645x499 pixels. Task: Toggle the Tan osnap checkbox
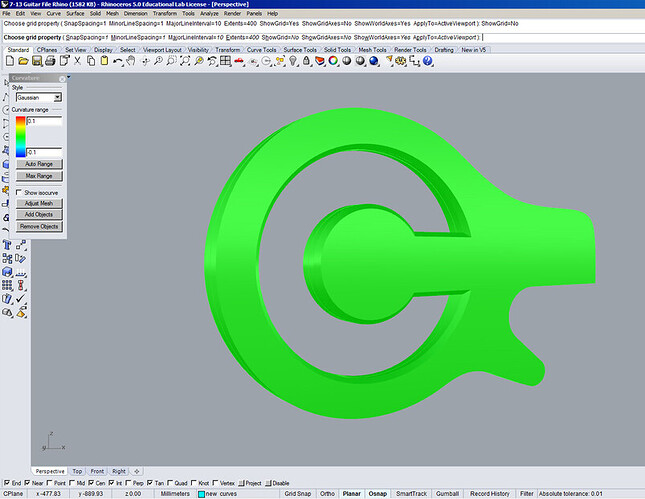click(150, 483)
